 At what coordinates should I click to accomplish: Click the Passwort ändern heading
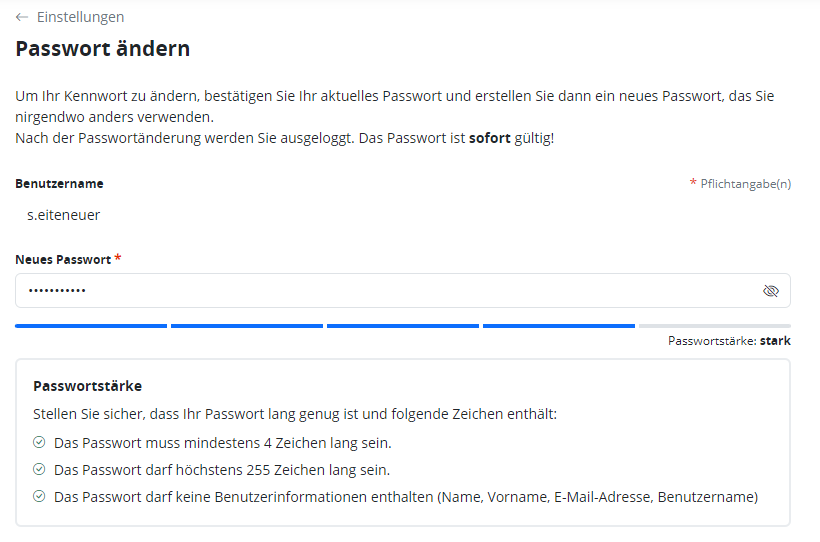[102, 49]
